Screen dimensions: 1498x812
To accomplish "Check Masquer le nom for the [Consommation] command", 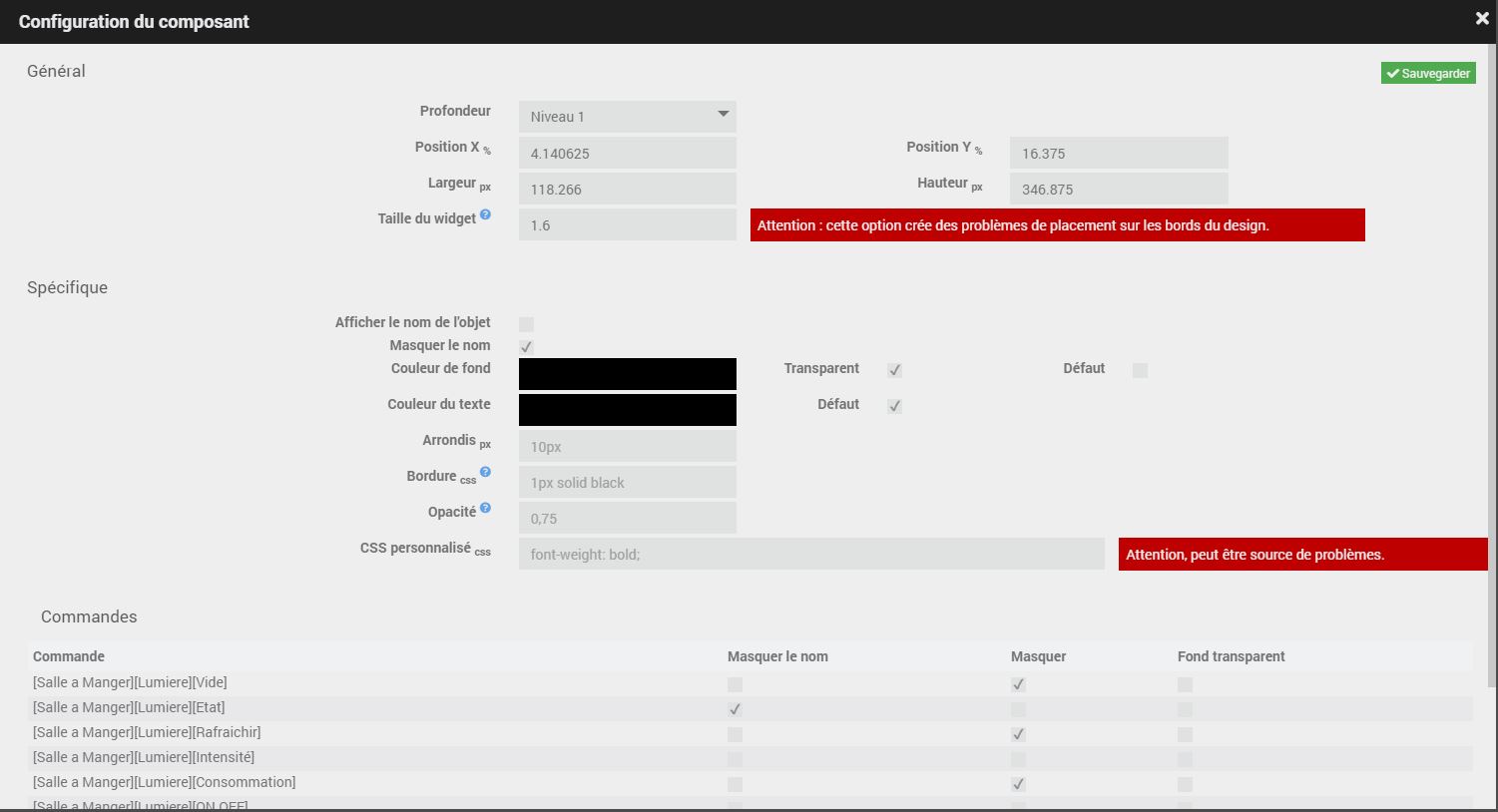I will pyautogui.click(x=735, y=784).
